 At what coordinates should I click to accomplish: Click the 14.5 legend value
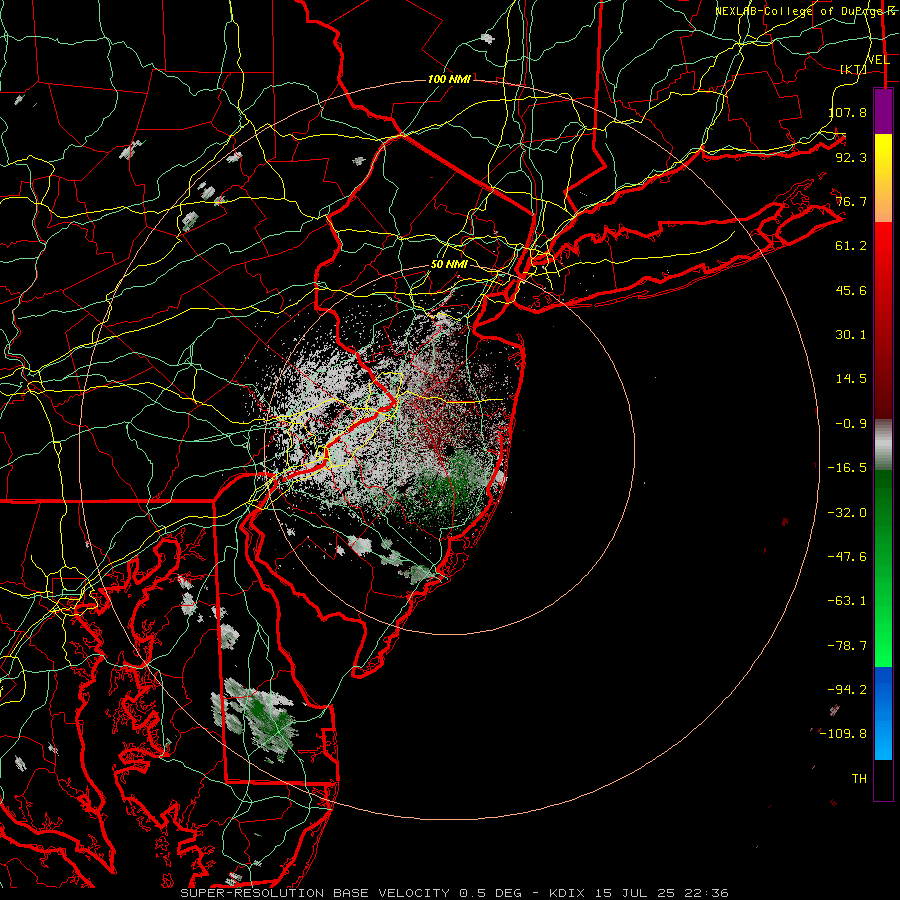[x=851, y=379]
